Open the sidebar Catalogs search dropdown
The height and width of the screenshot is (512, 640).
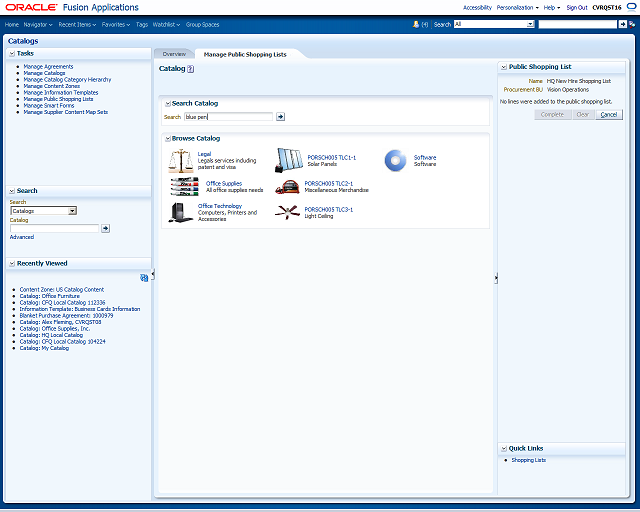(72, 211)
